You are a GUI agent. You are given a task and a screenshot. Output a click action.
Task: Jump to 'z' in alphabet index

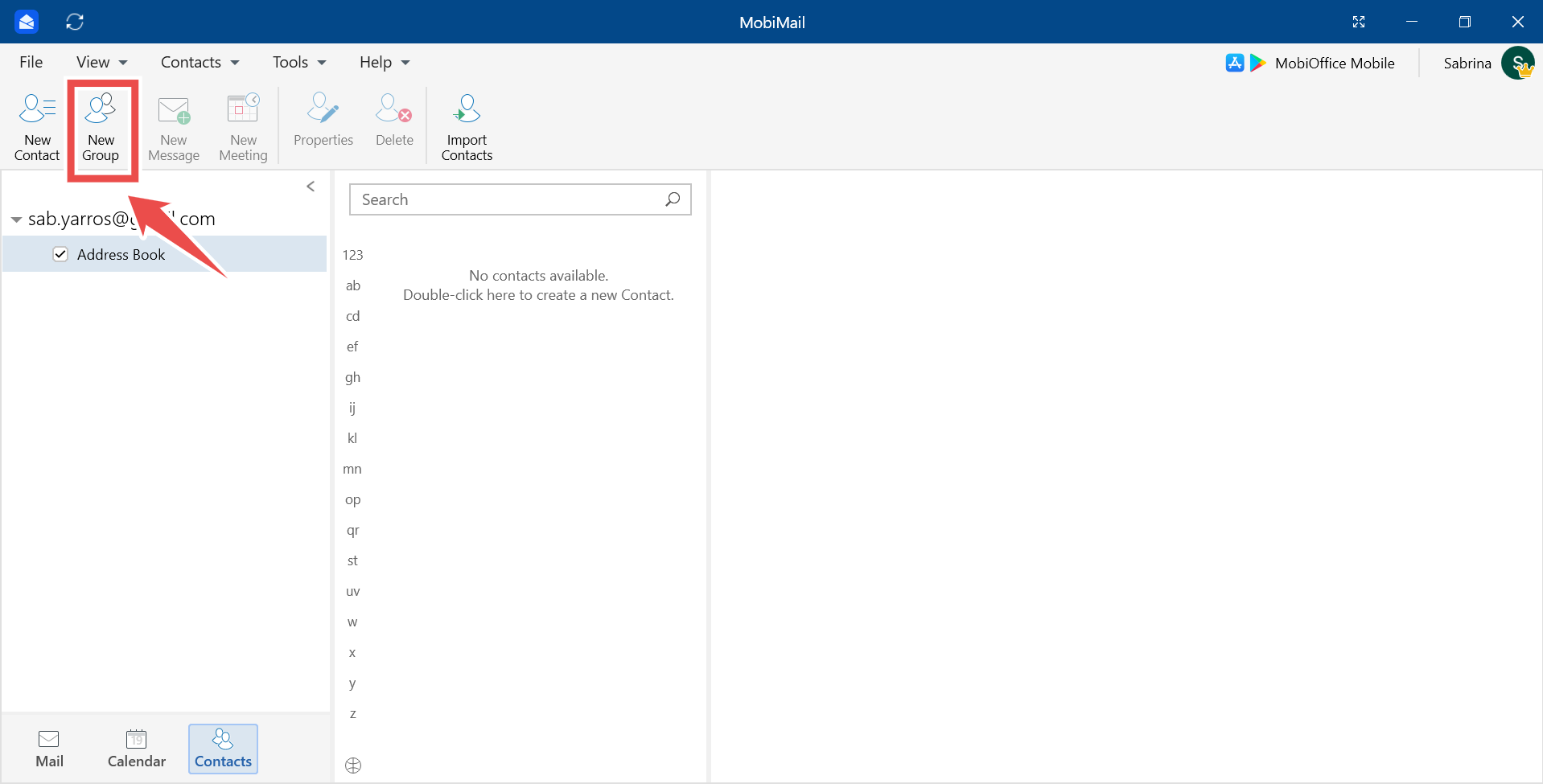352,713
